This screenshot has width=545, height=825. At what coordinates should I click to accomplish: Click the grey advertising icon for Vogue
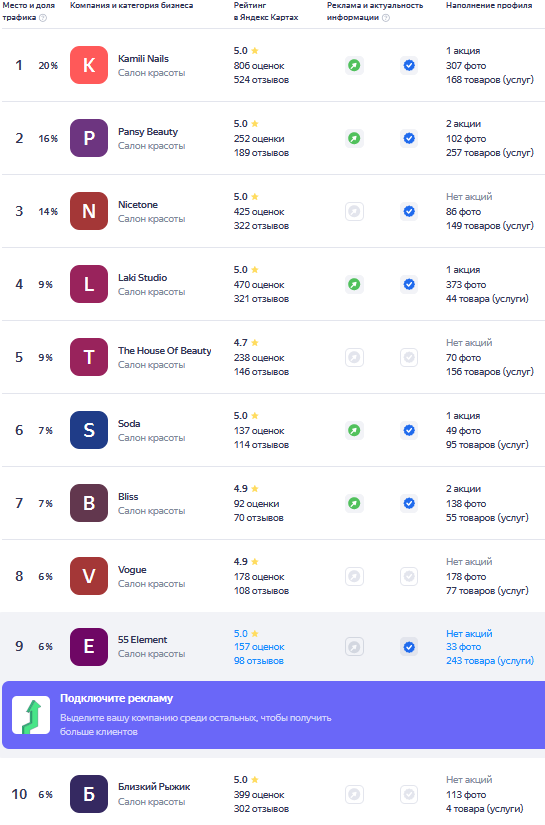tap(355, 577)
